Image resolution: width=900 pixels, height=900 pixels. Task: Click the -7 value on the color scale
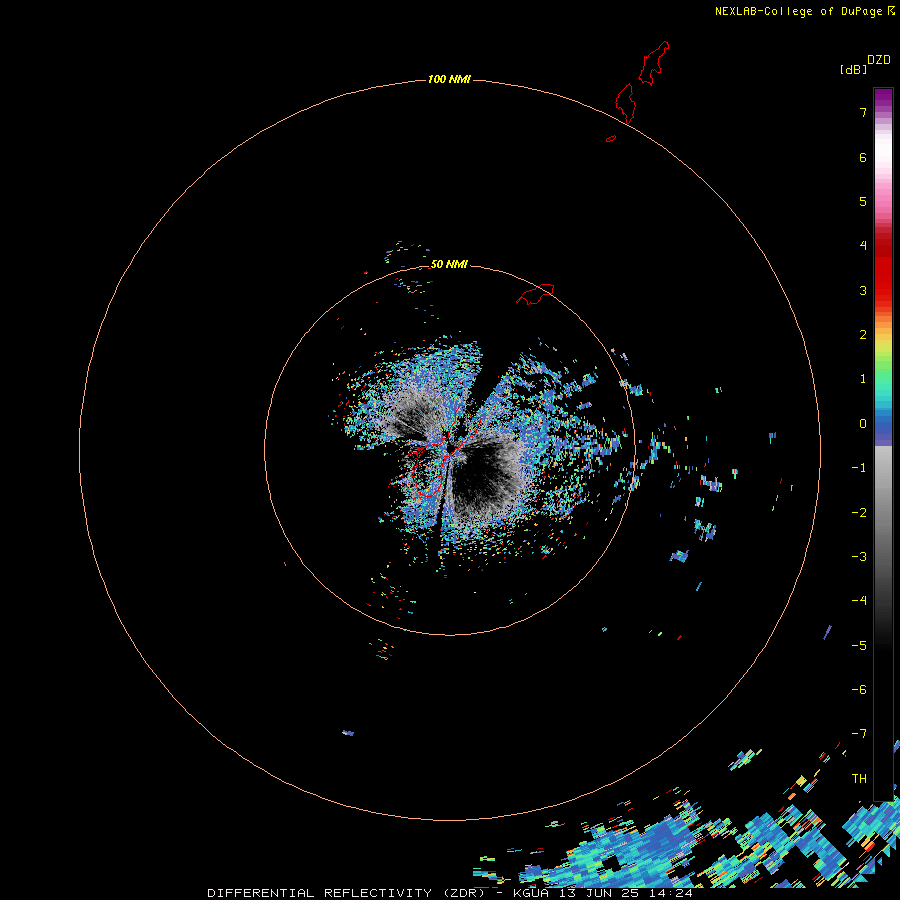(x=859, y=734)
